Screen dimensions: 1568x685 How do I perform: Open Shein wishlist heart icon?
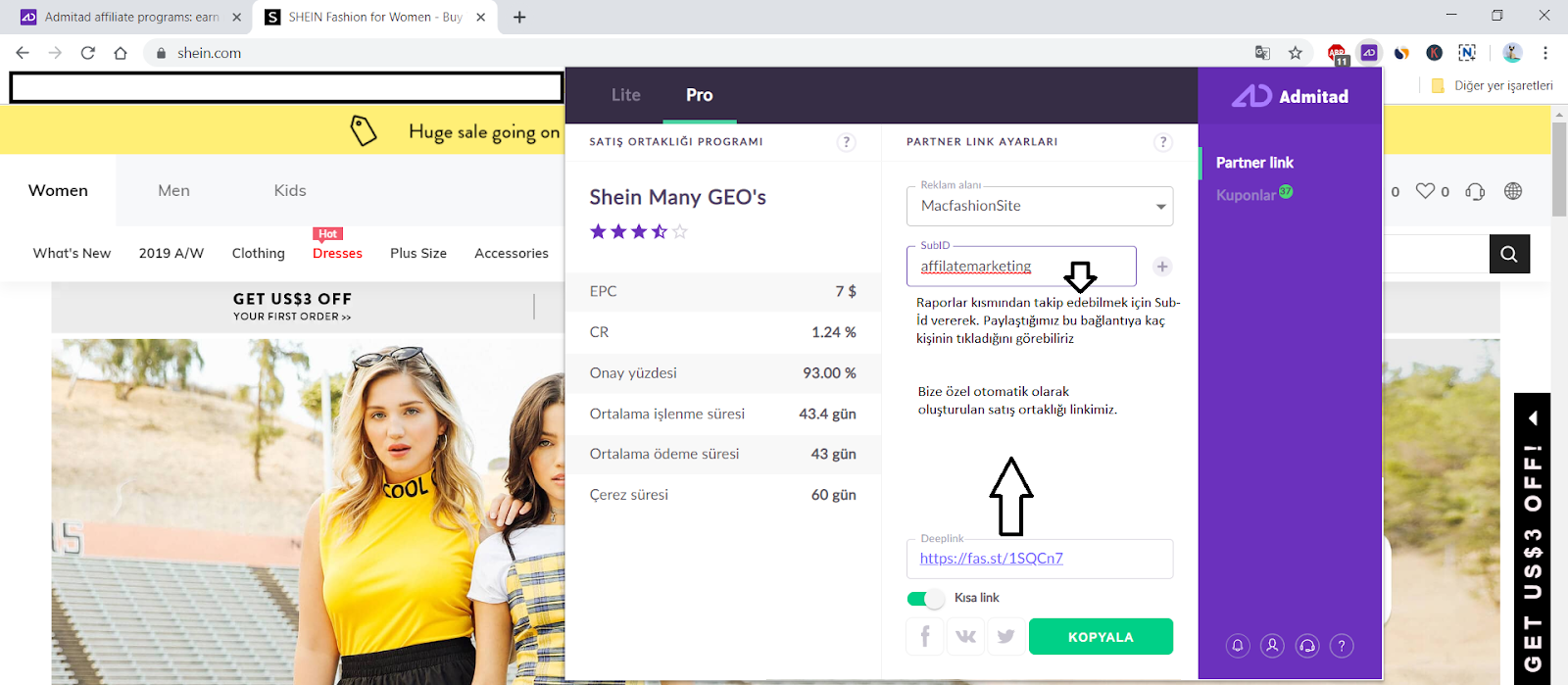coord(1425,191)
